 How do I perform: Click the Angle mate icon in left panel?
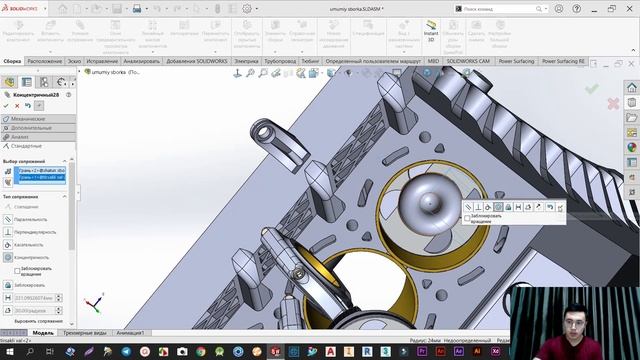(x=8, y=311)
